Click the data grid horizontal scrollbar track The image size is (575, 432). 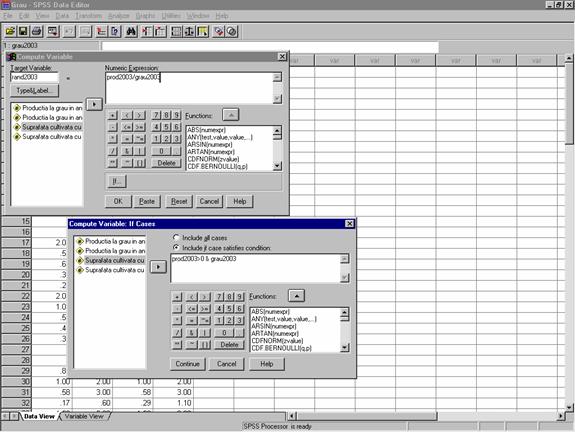coord(497,416)
